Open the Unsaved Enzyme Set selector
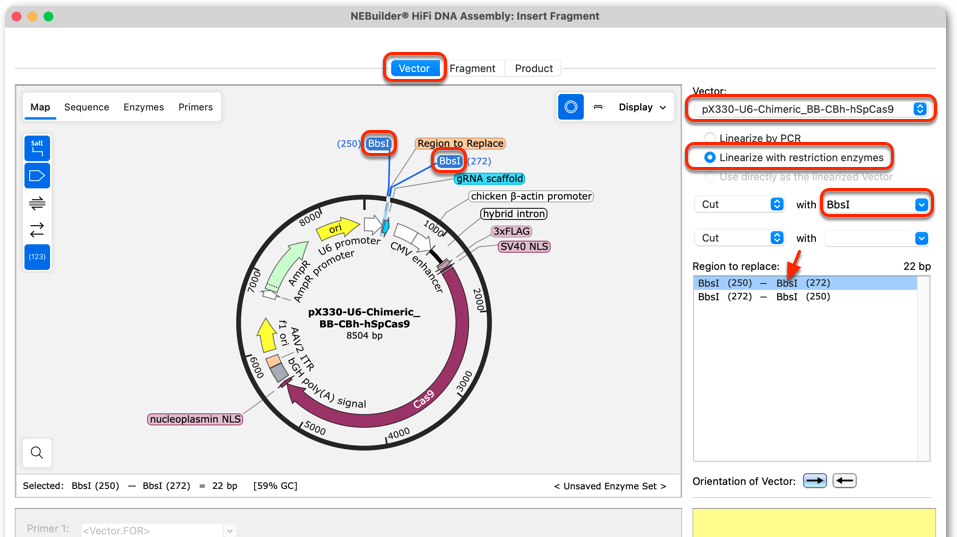 (610, 486)
